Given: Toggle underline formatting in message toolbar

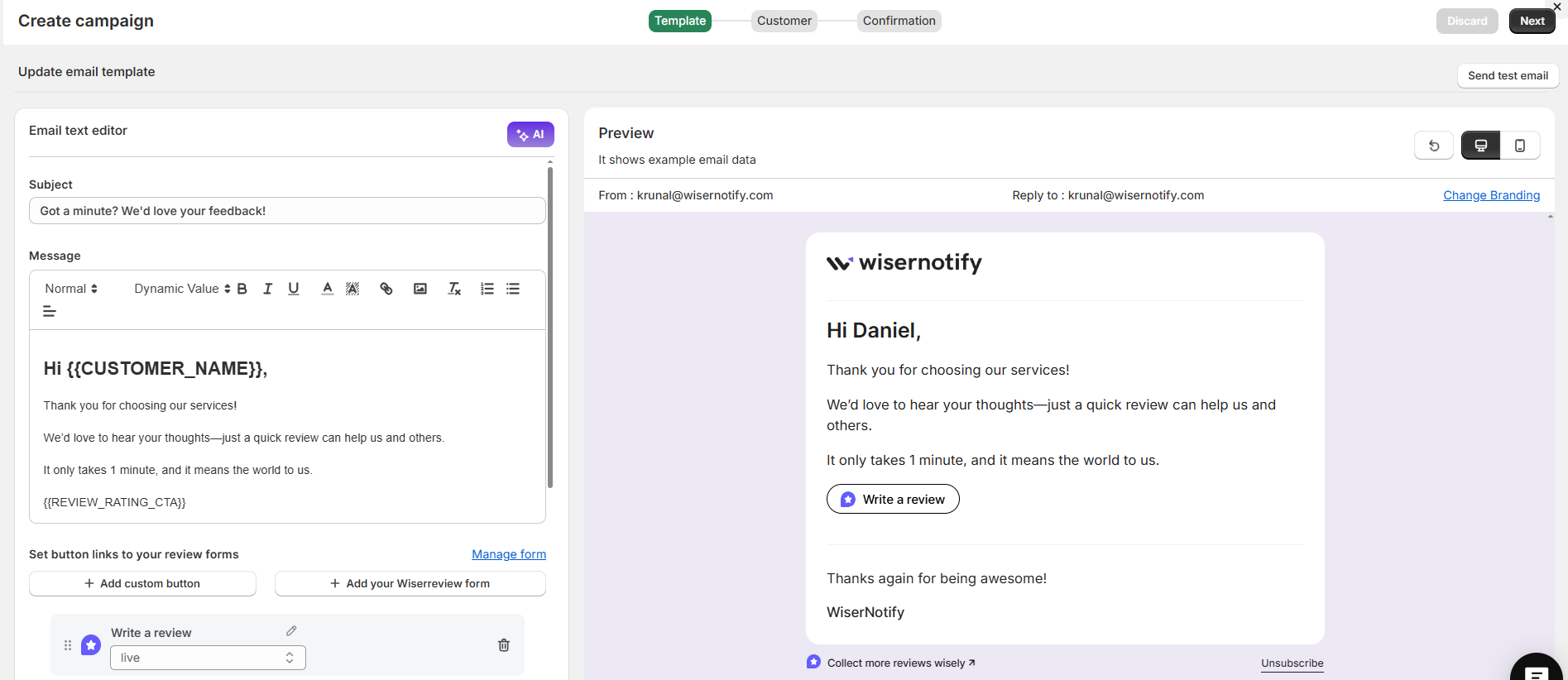Looking at the screenshot, I should [294, 289].
